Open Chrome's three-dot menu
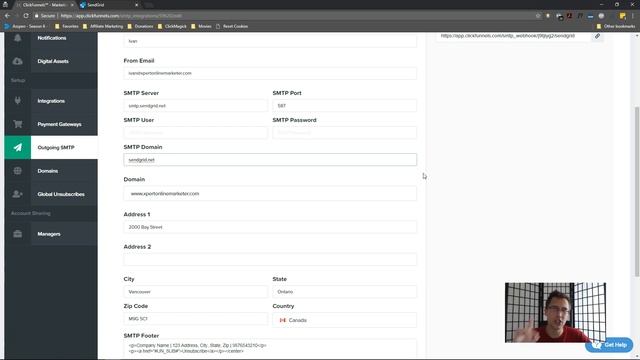The height and width of the screenshot is (360, 640). click(633, 16)
